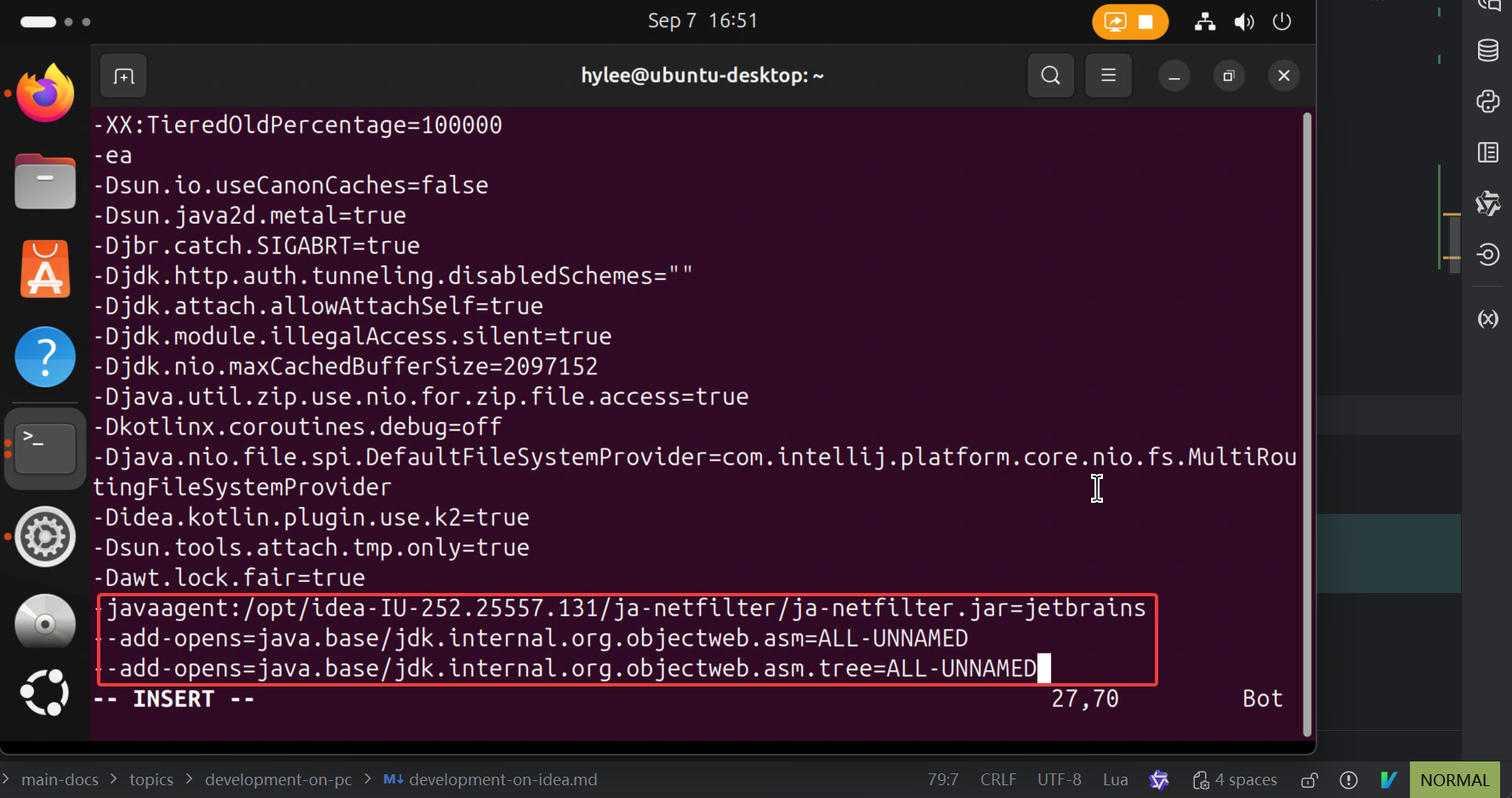The width and height of the screenshot is (1512, 798).
Task: Click the main-docs breadcrumb item
Action: (60, 780)
